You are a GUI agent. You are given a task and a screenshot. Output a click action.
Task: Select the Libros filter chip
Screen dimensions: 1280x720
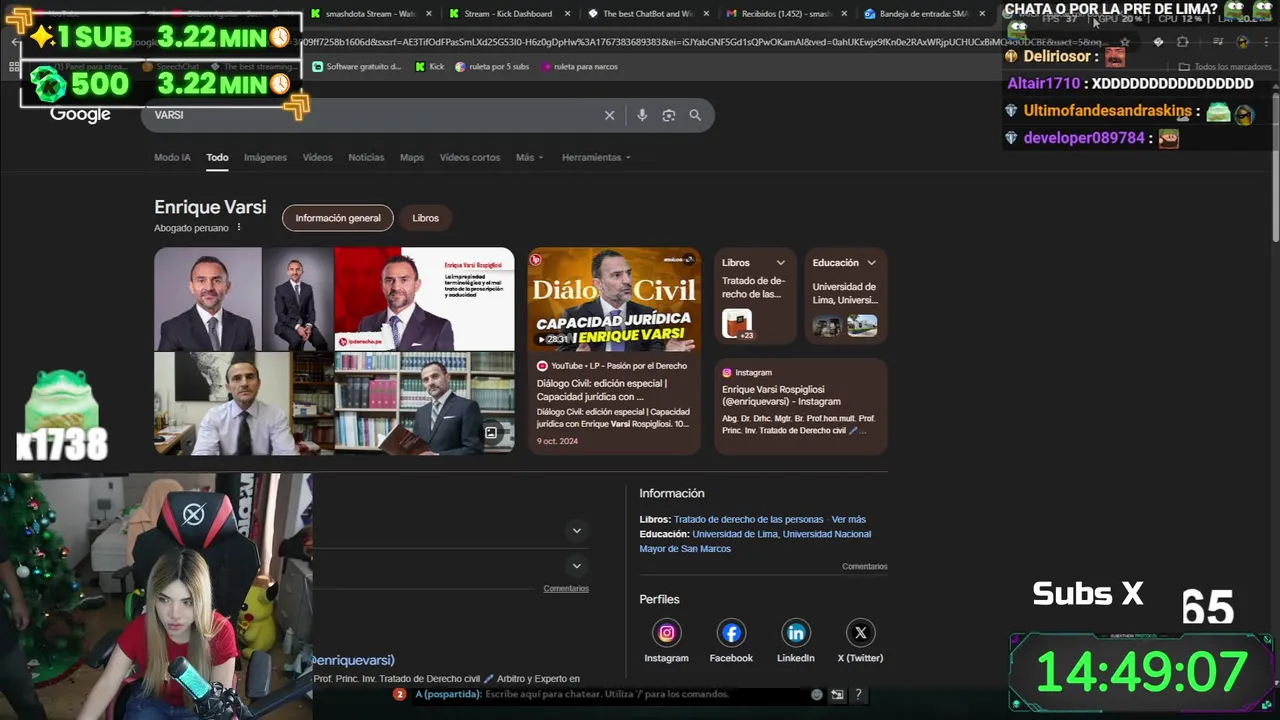pyautogui.click(x=425, y=218)
